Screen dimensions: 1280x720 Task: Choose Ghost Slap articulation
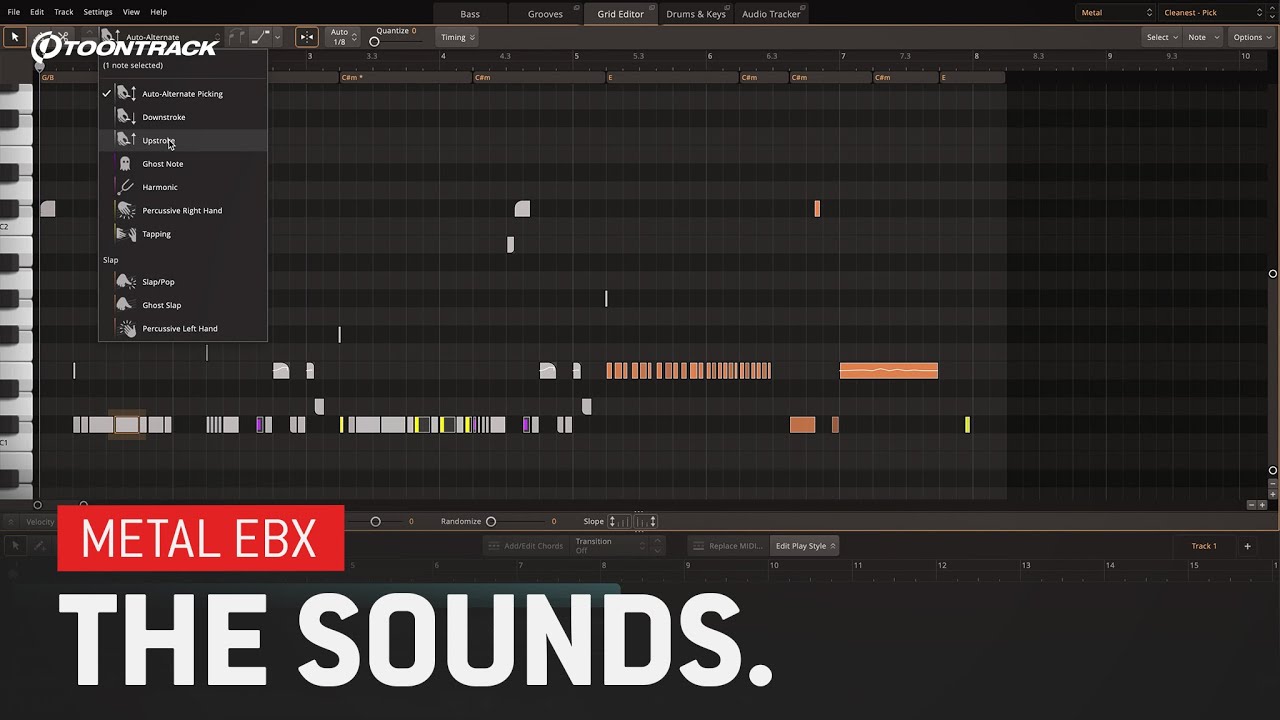183,305
